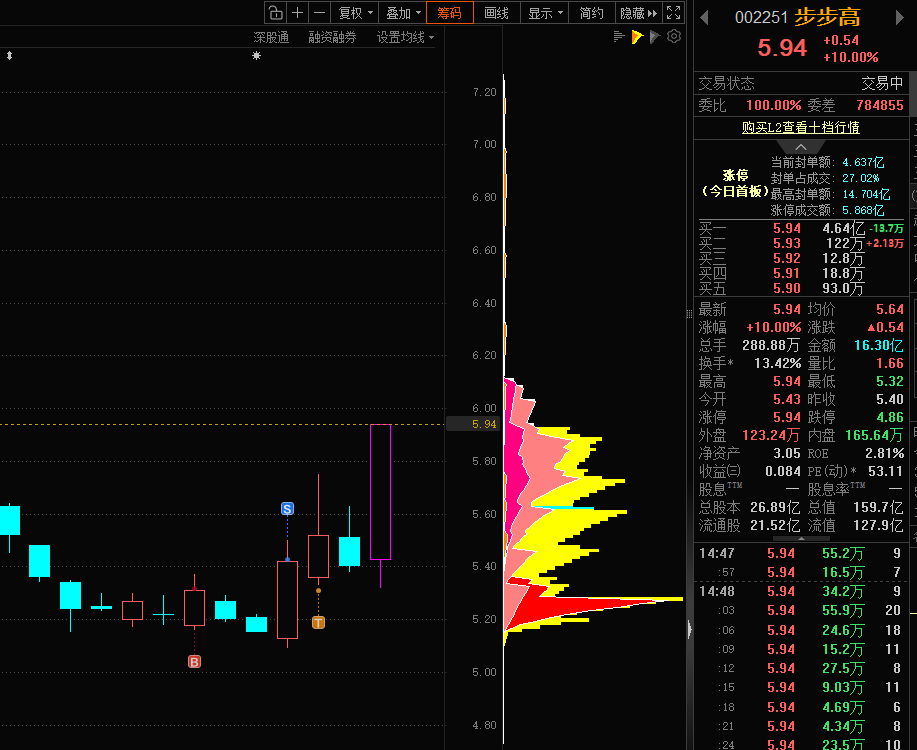The height and width of the screenshot is (750, 917).
Task: Select the 画线 drawing tool
Action: pos(497,12)
